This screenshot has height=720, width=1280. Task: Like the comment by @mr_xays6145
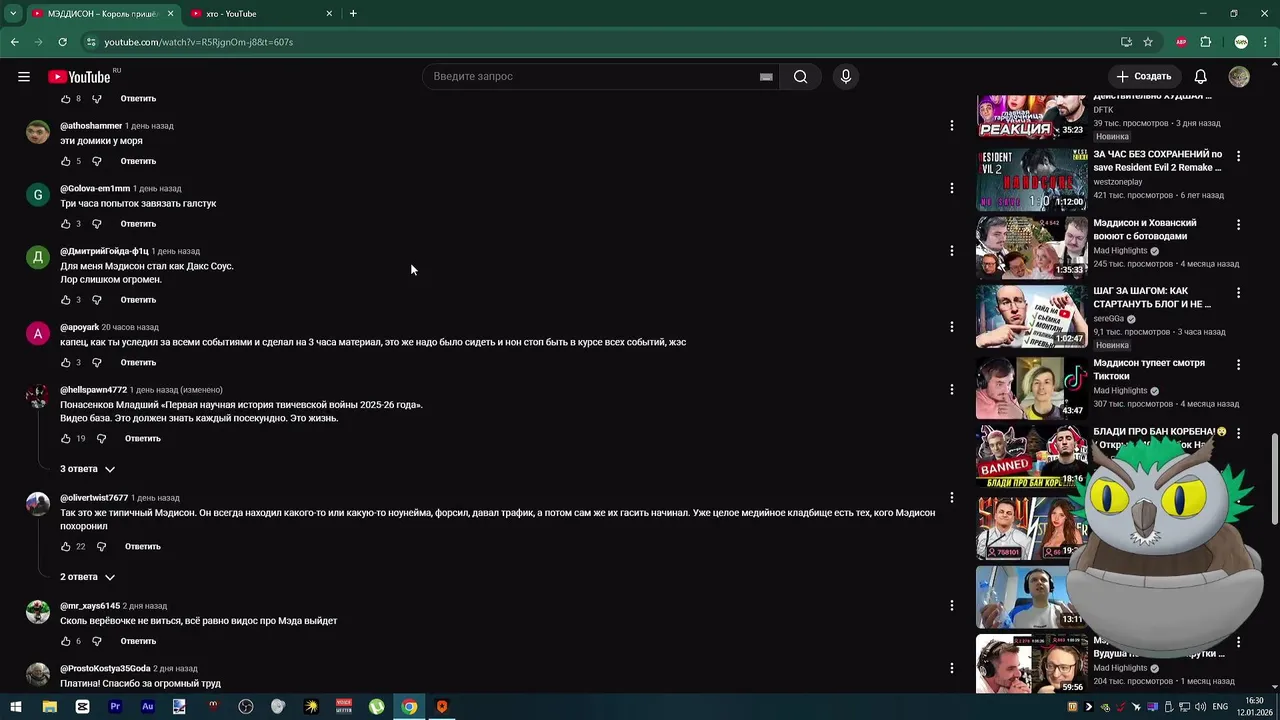point(66,641)
